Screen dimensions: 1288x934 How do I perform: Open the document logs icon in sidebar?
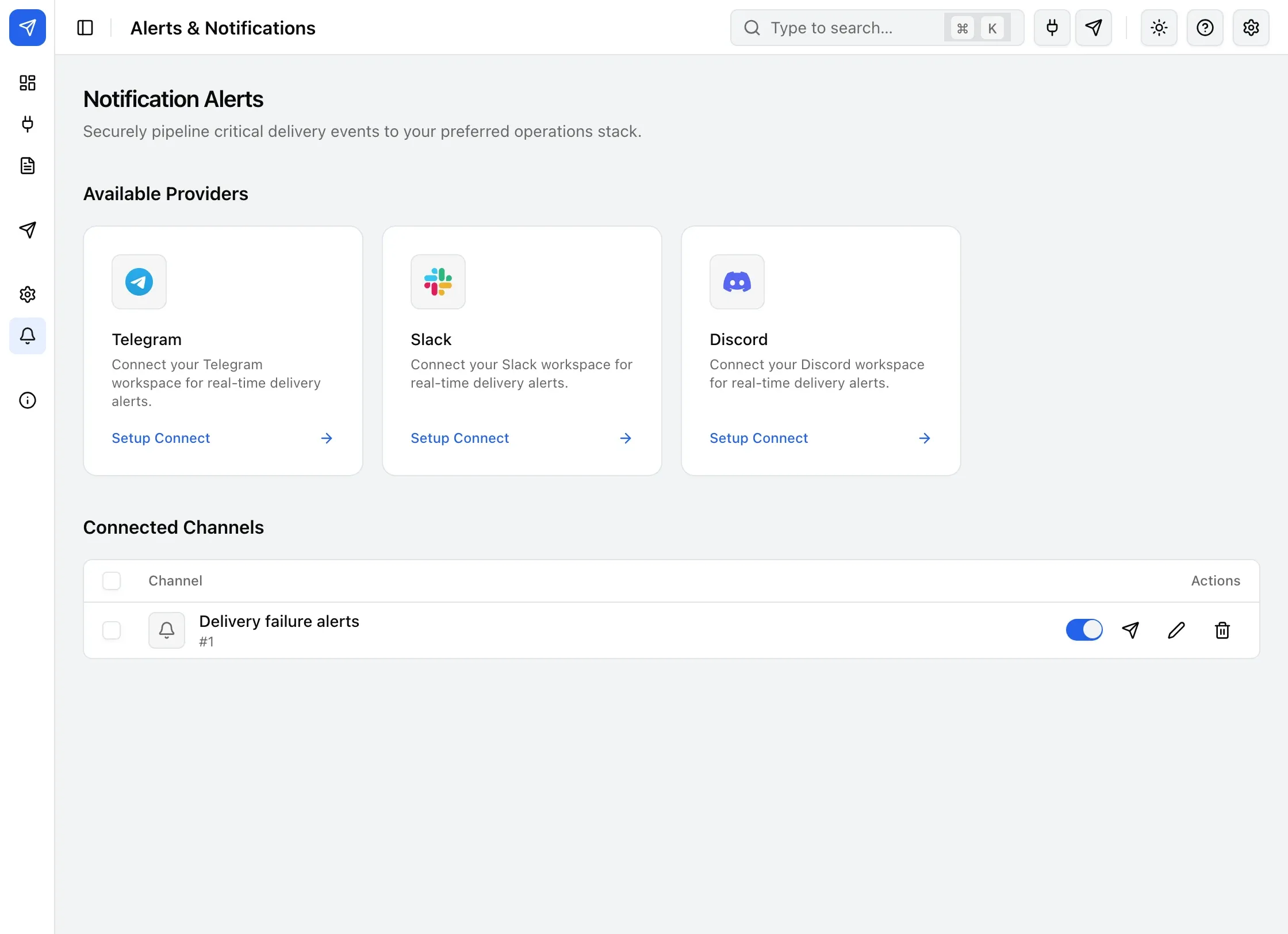(x=28, y=166)
